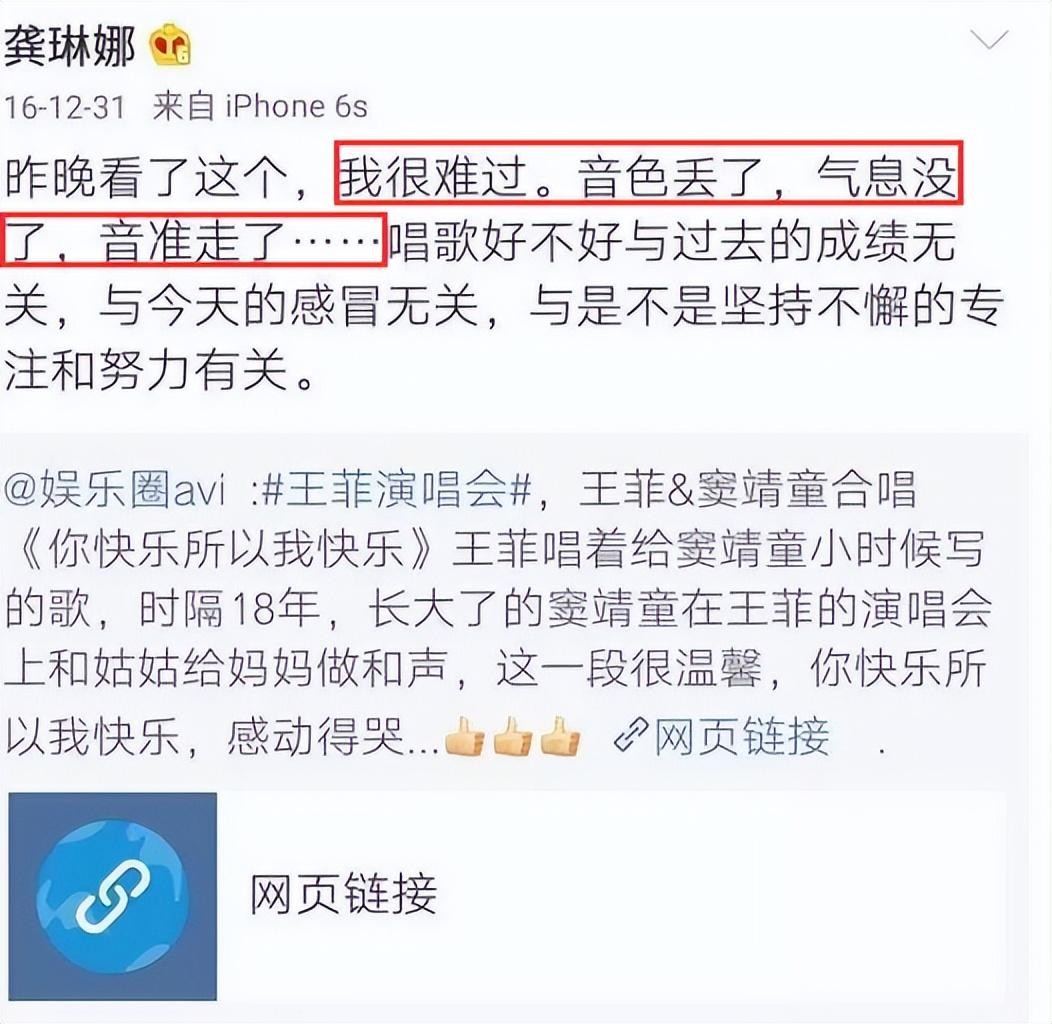
Task: Click the second thumbs-up emoji
Action: click(513, 736)
